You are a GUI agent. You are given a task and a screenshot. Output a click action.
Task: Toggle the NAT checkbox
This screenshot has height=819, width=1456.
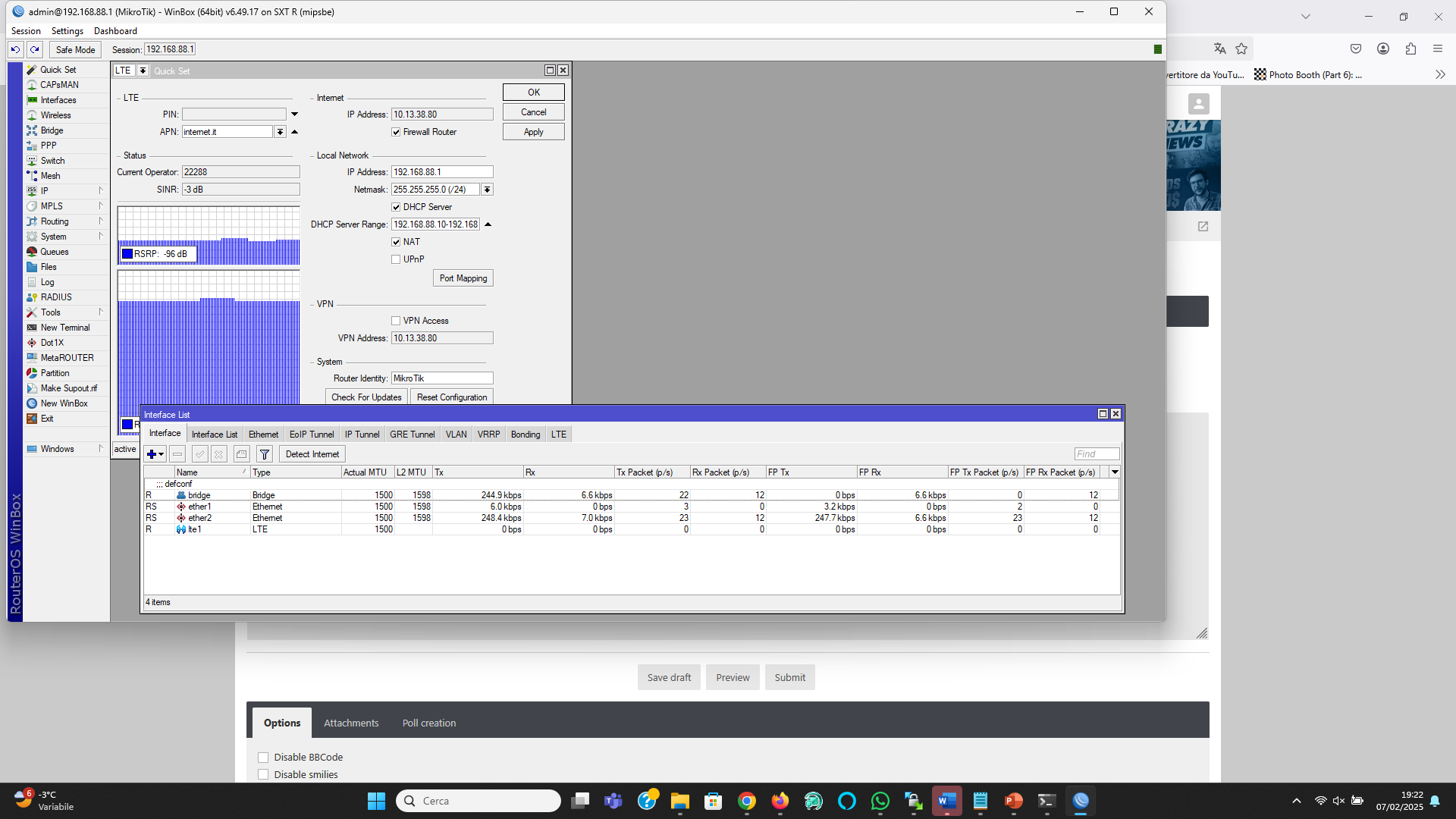396,242
